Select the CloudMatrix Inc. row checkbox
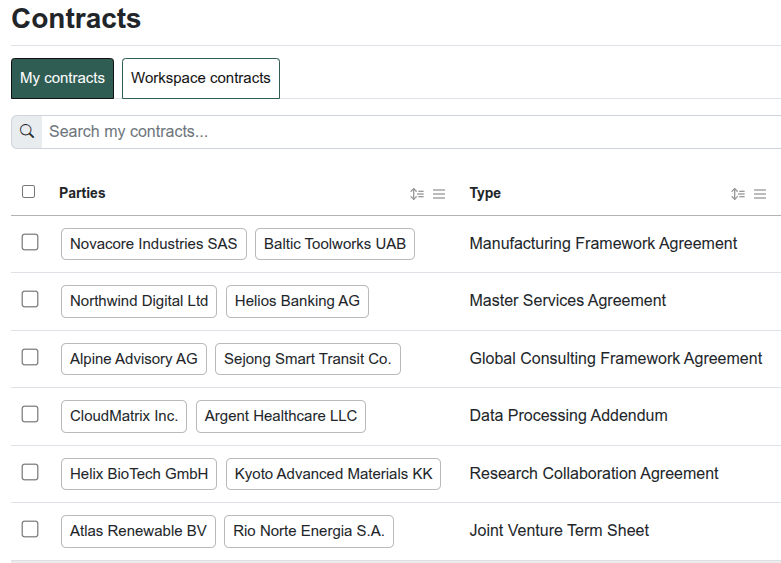 (30, 414)
